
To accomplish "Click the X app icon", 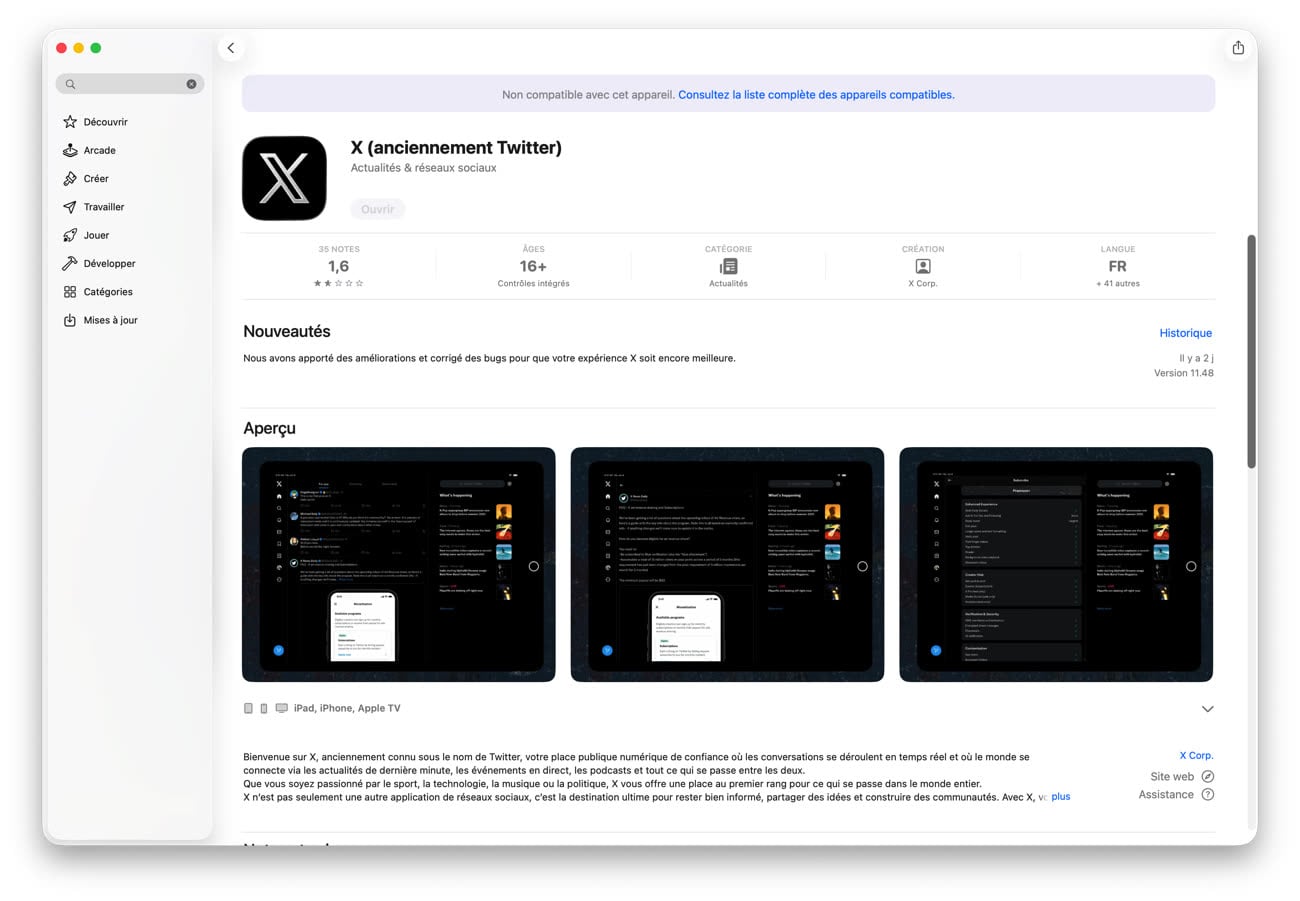I will pos(284,178).
